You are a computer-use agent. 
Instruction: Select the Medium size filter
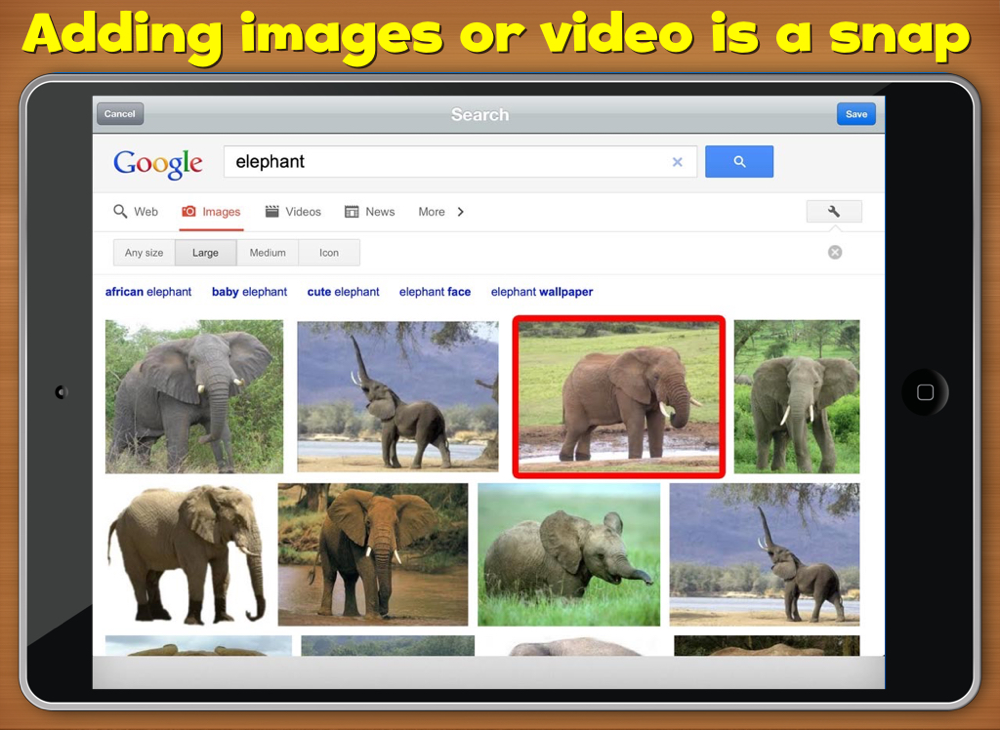(268, 252)
